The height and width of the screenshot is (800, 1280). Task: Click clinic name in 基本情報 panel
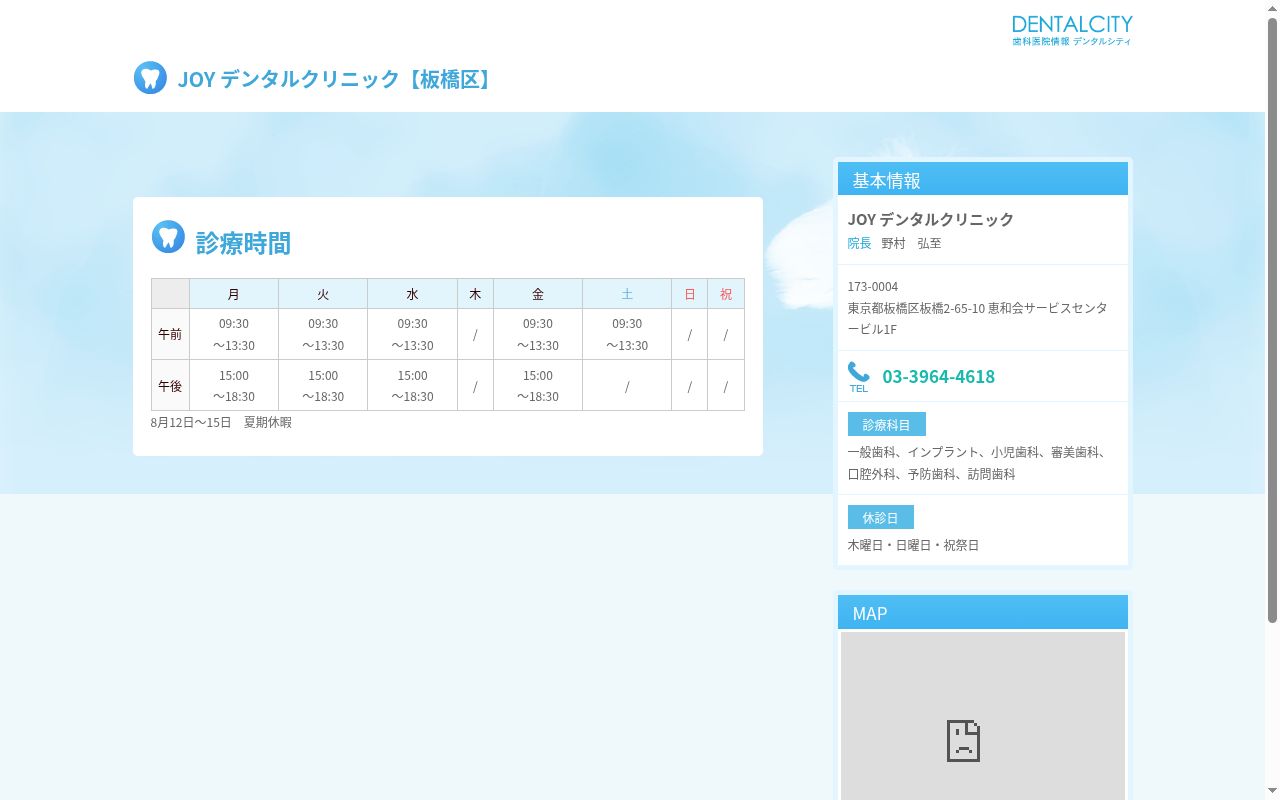click(x=931, y=219)
